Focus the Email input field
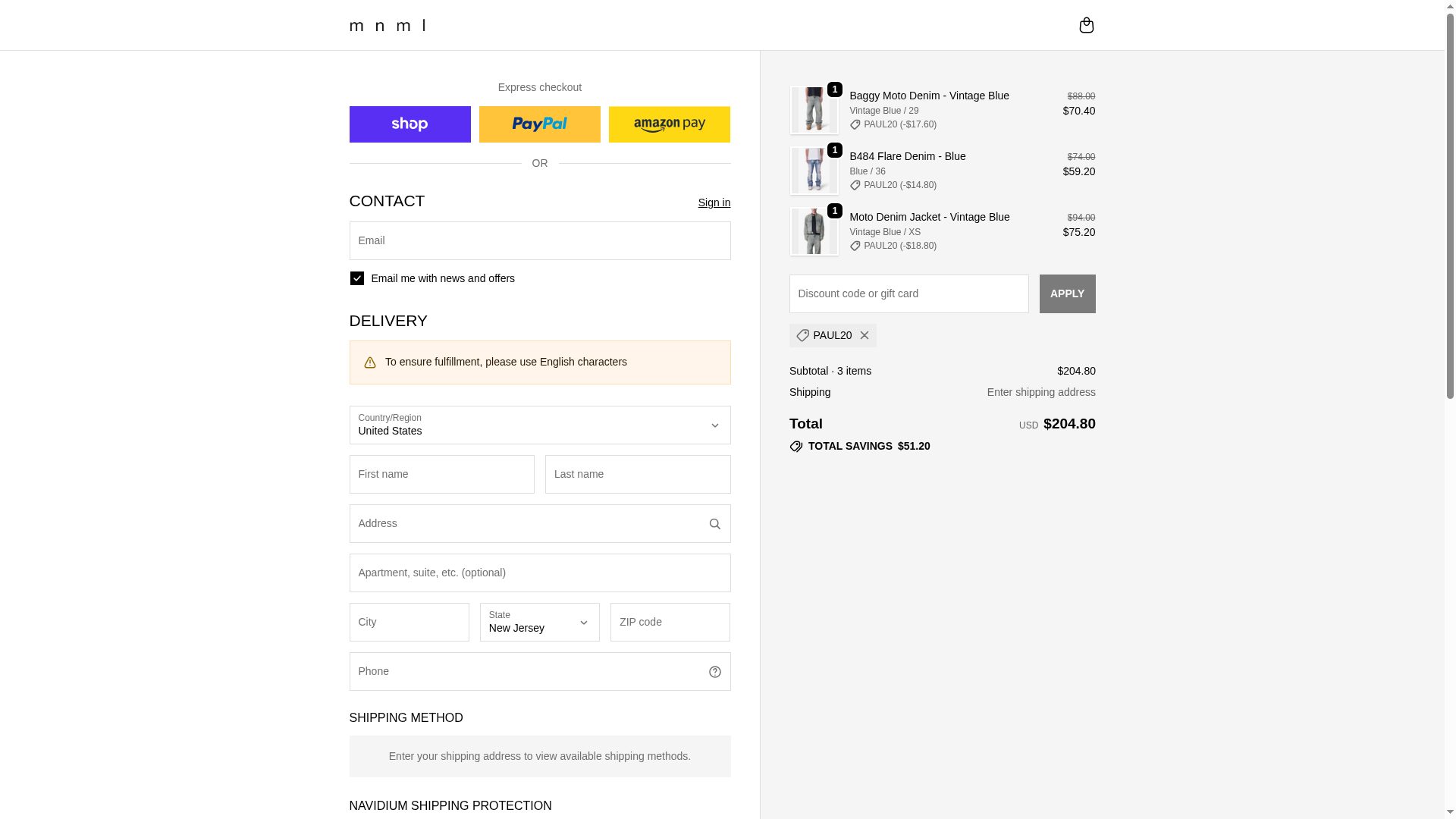Image resolution: width=1456 pixels, height=819 pixels. [539, 241]
